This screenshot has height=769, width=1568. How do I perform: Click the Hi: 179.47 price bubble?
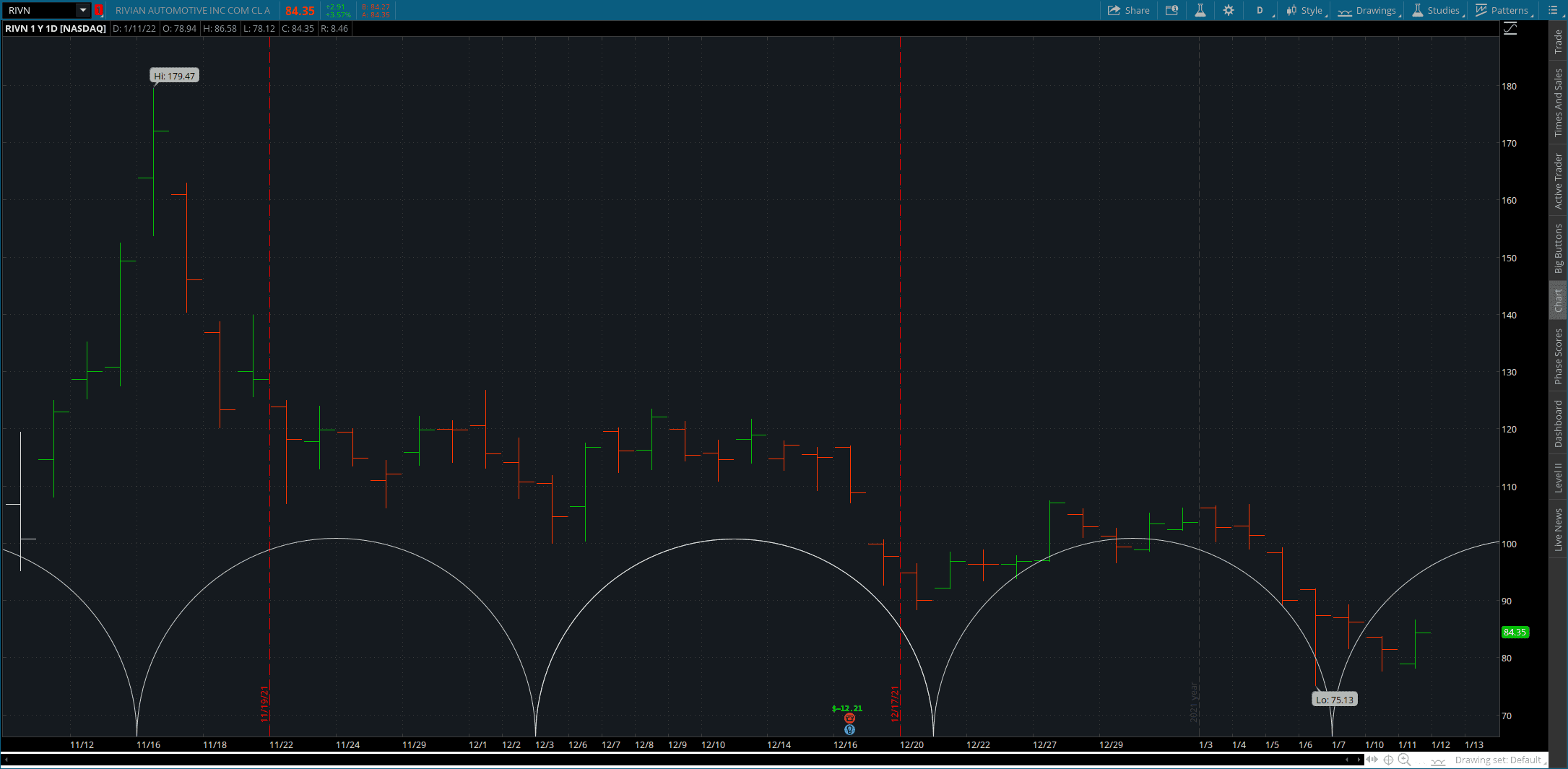tap(174, 76)
